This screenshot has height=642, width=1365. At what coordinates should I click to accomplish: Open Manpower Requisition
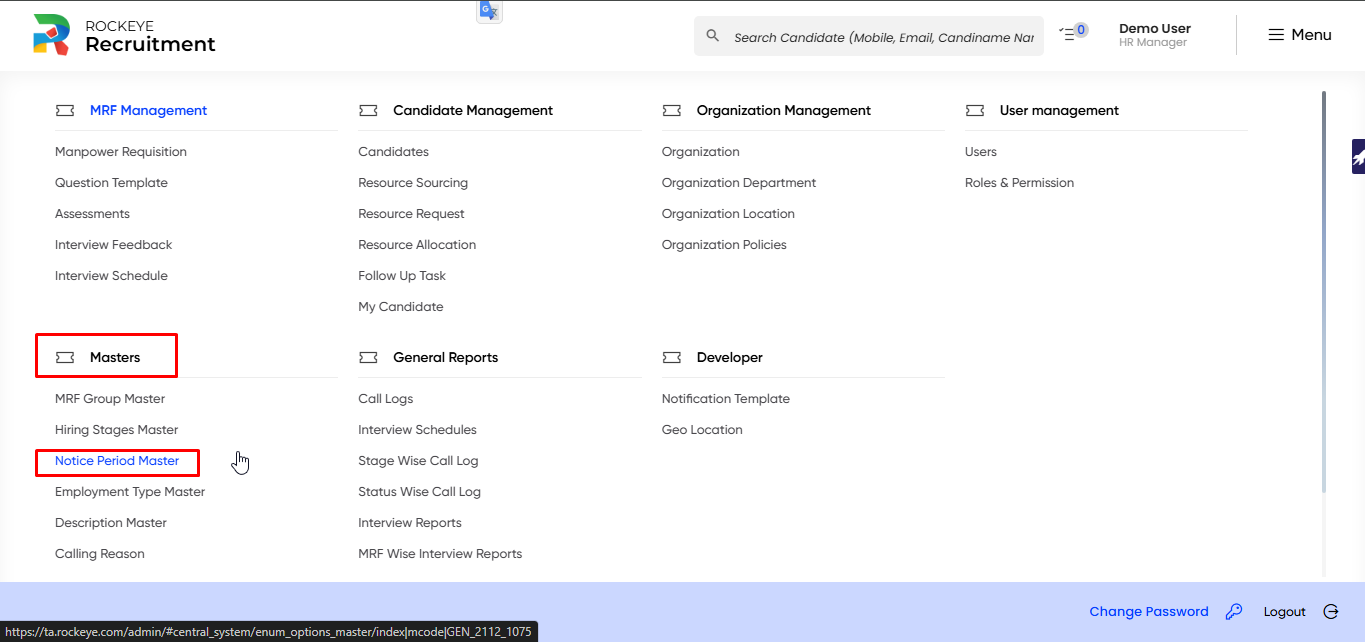(121, 152)
